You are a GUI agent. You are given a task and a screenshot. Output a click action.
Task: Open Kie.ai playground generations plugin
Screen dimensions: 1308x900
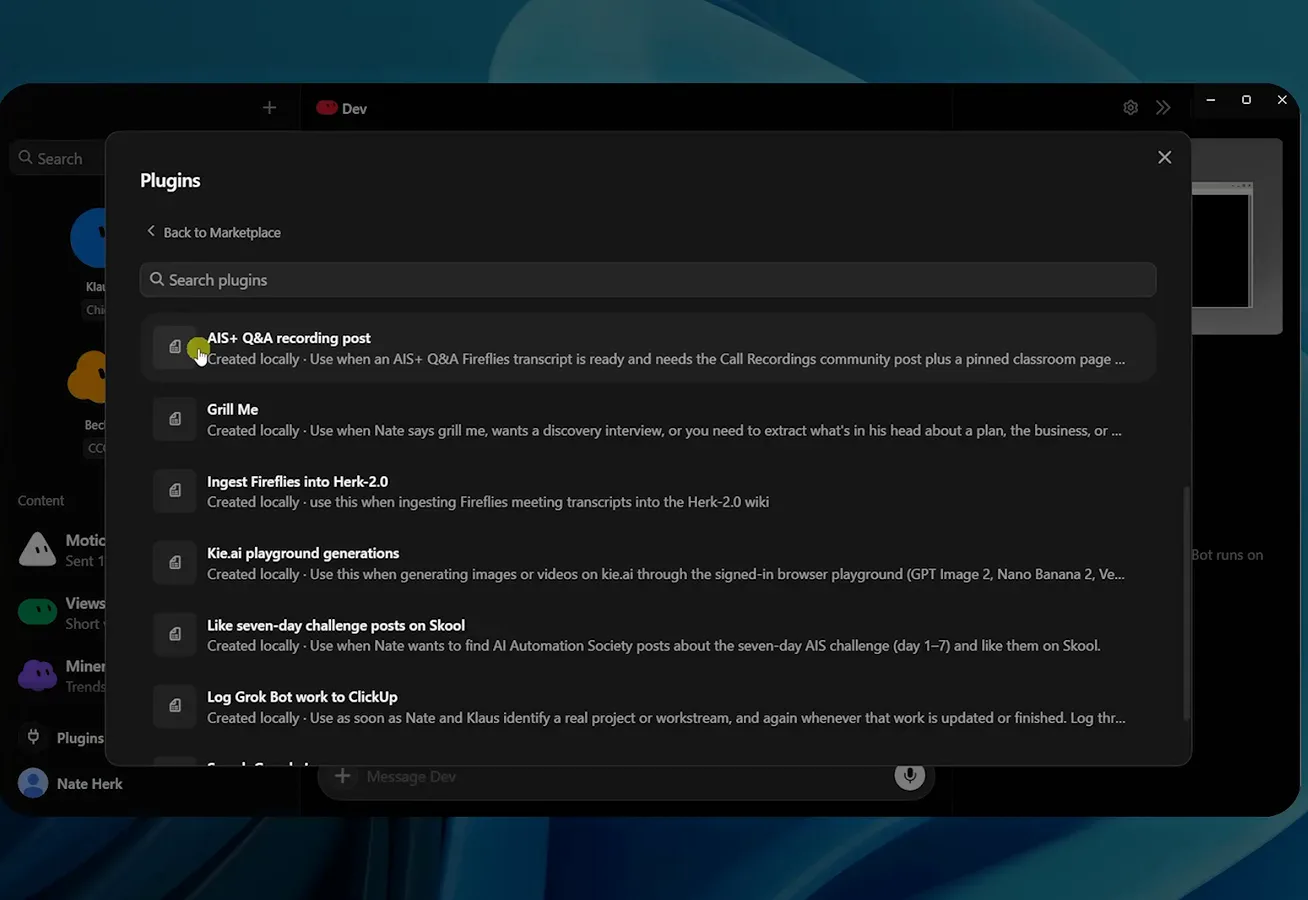648,563
